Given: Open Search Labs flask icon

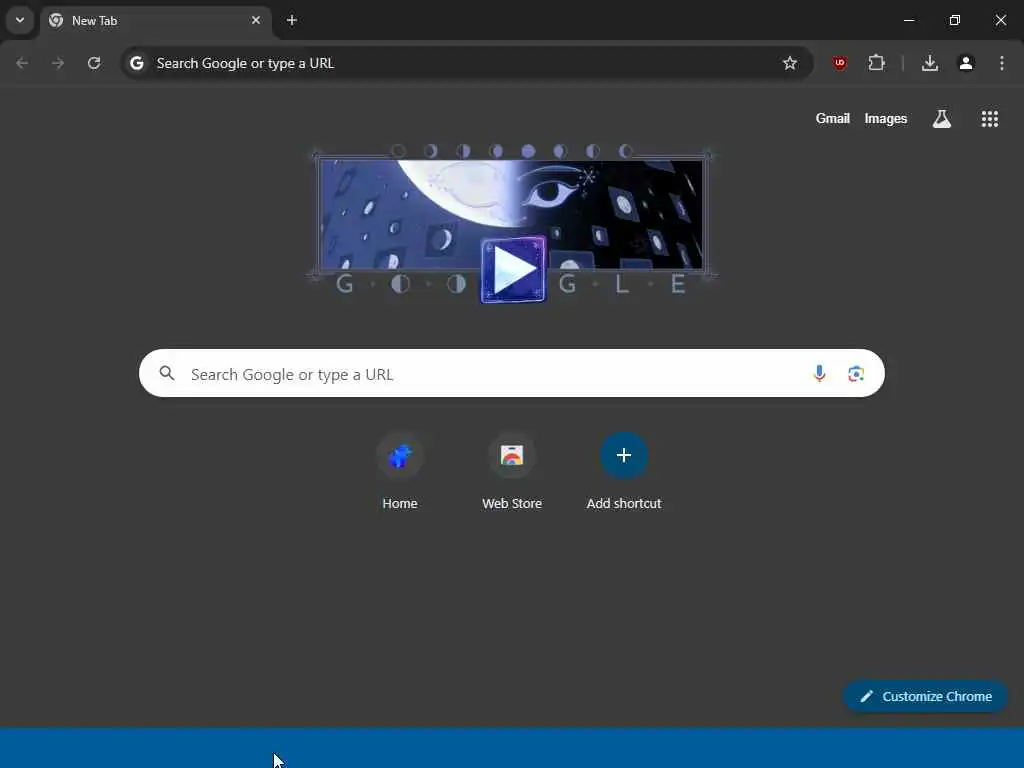Looking at the screenshot, I should pos(942,119).
